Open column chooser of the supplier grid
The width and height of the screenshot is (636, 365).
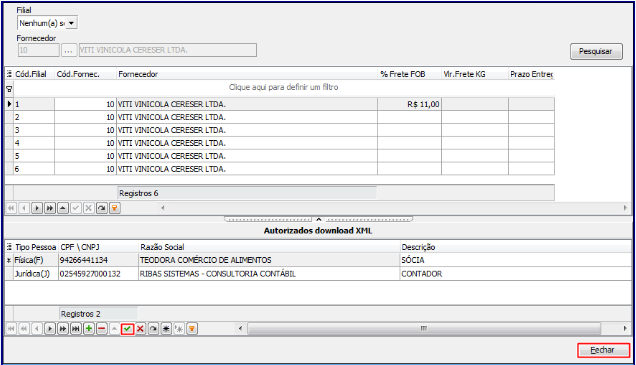point(9,74)
